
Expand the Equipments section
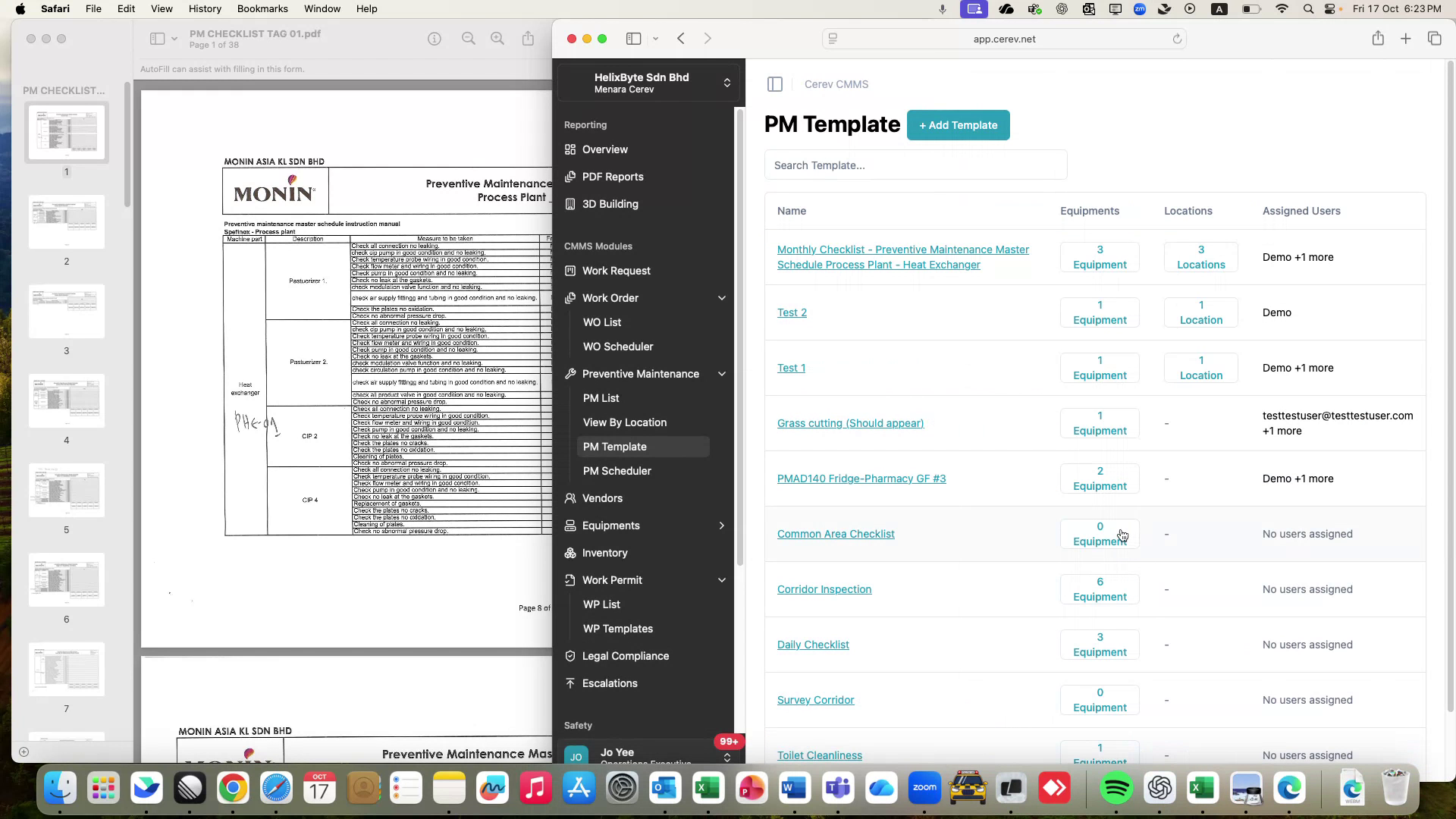coord(721,526)
